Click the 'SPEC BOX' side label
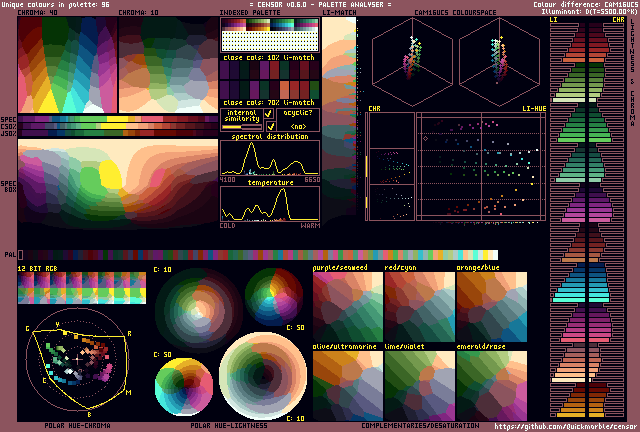Viewport: 640px width, 432px height. [x=9, y=187]
